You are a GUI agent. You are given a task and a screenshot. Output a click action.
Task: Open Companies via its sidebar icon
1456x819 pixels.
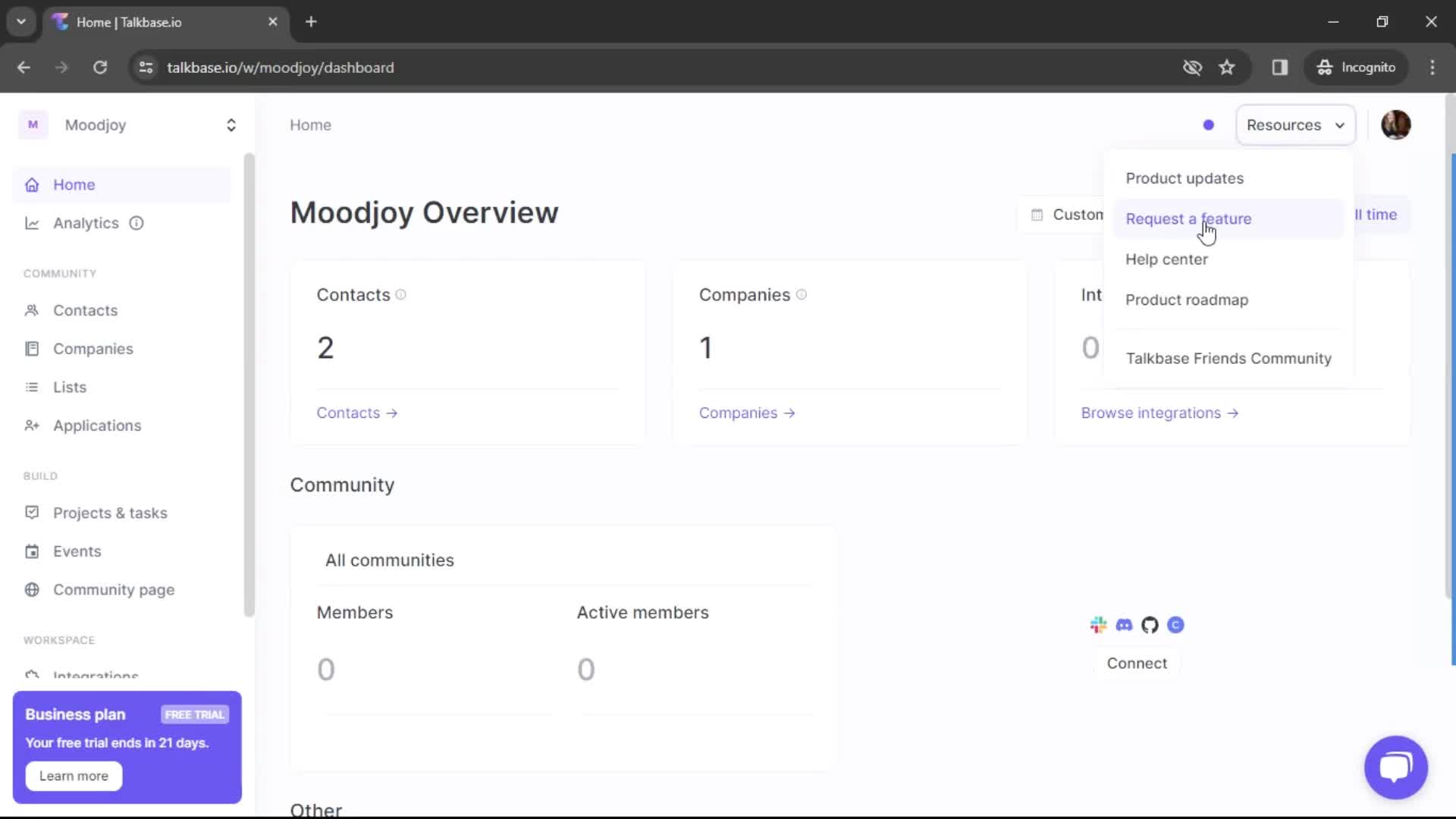pos(32,349)
